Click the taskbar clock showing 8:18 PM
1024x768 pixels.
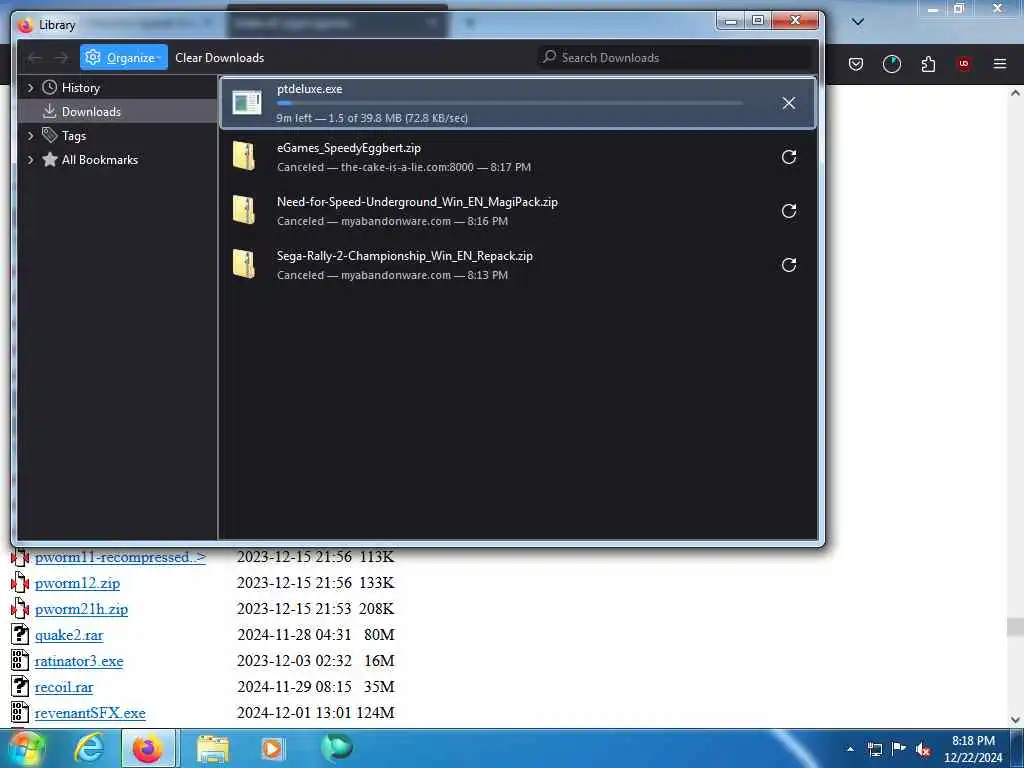(973, 749)
